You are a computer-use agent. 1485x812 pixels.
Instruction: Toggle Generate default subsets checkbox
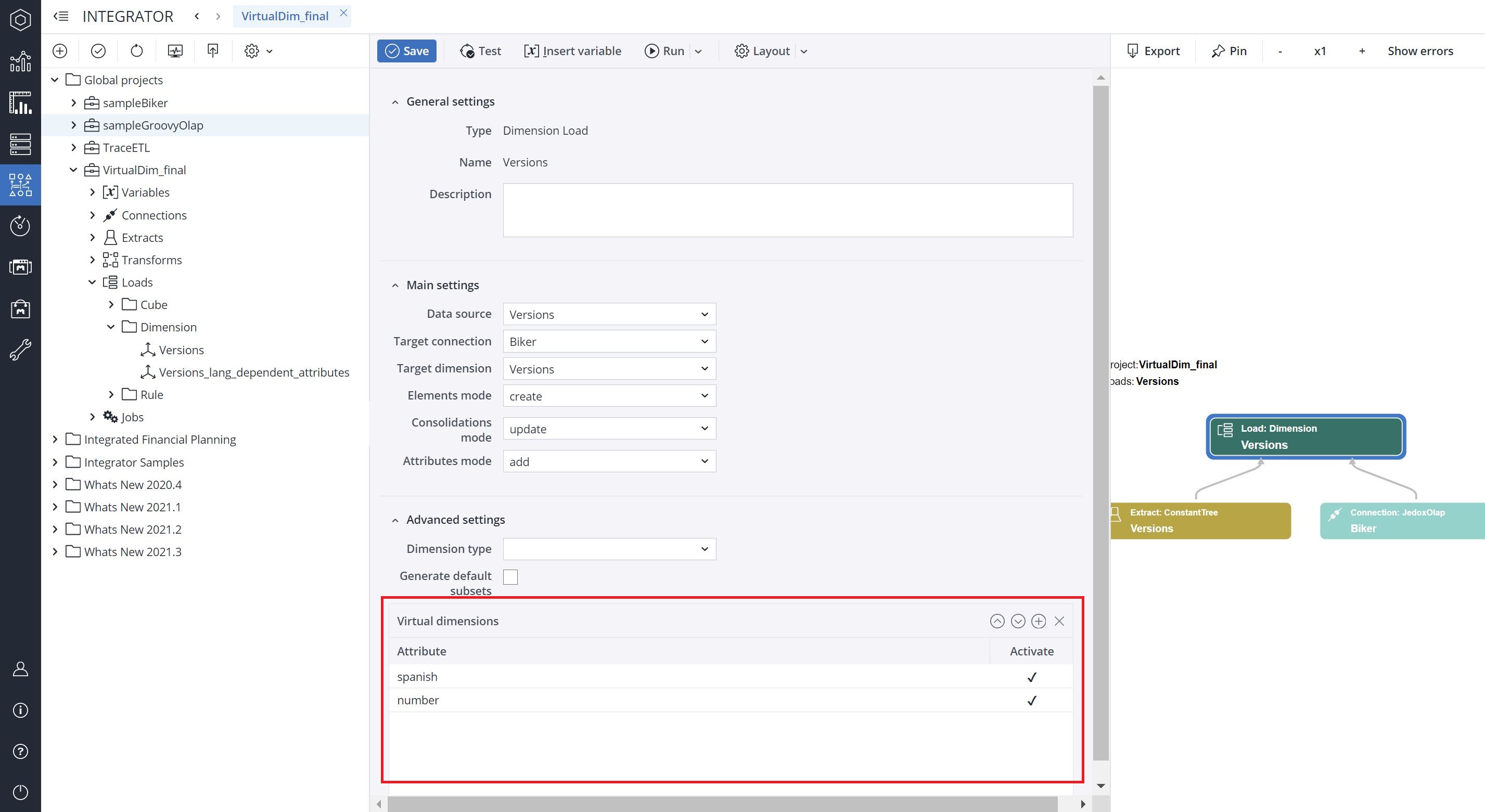pyautogui.click(x=510, y=577)
